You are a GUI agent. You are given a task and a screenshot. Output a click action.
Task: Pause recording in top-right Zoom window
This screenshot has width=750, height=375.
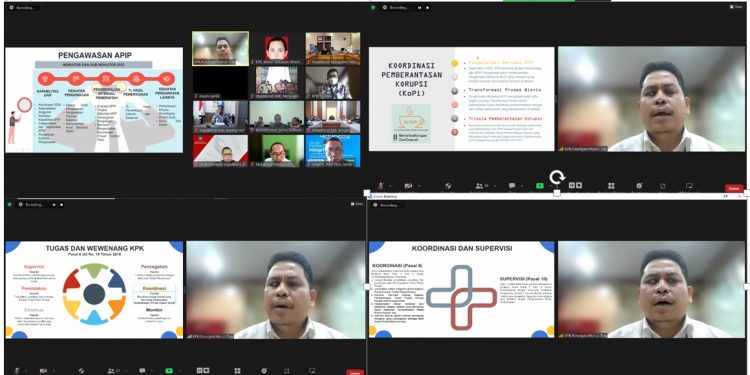(x=419, y=8)
